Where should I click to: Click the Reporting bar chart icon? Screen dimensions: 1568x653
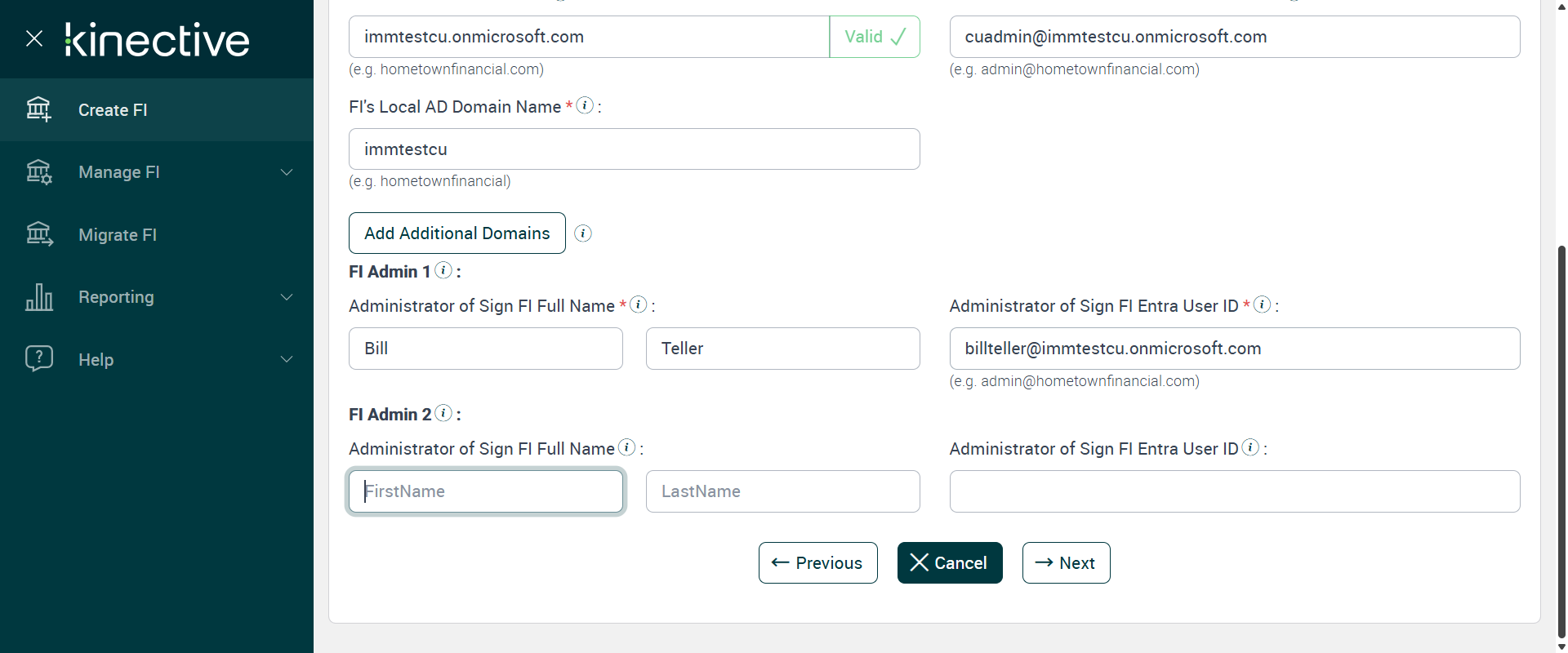[x=38, y=297]
